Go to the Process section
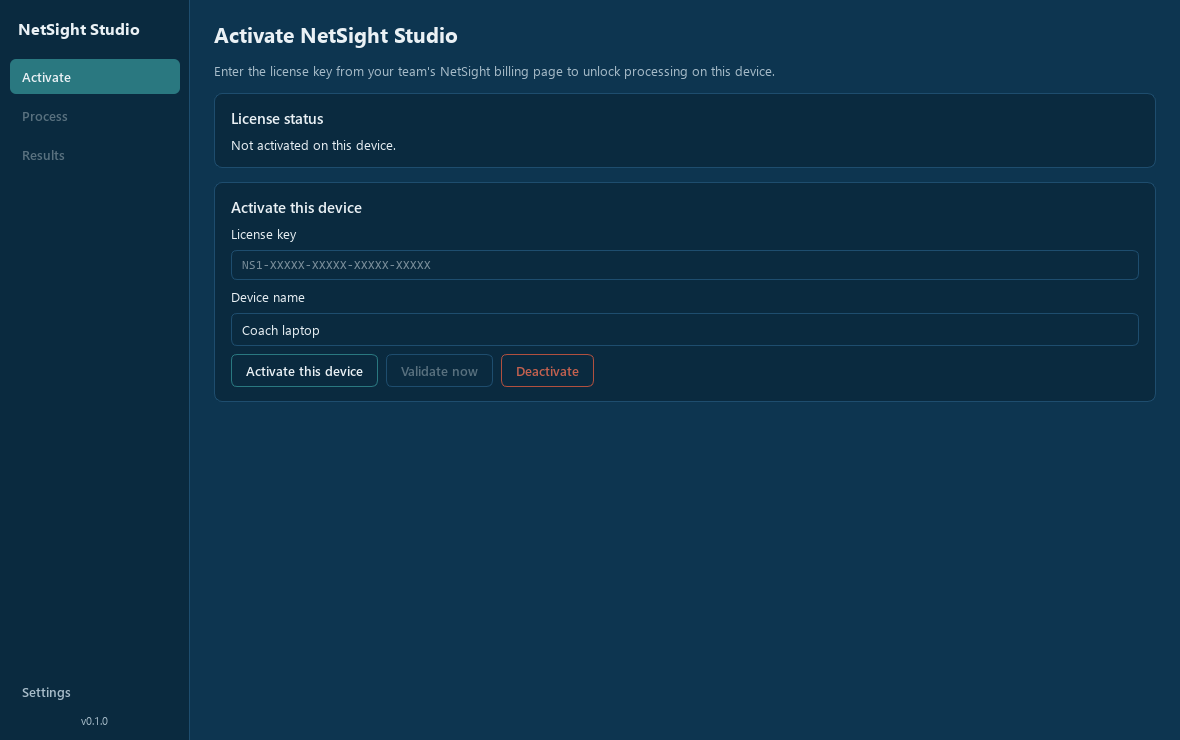 click(95, 116)
